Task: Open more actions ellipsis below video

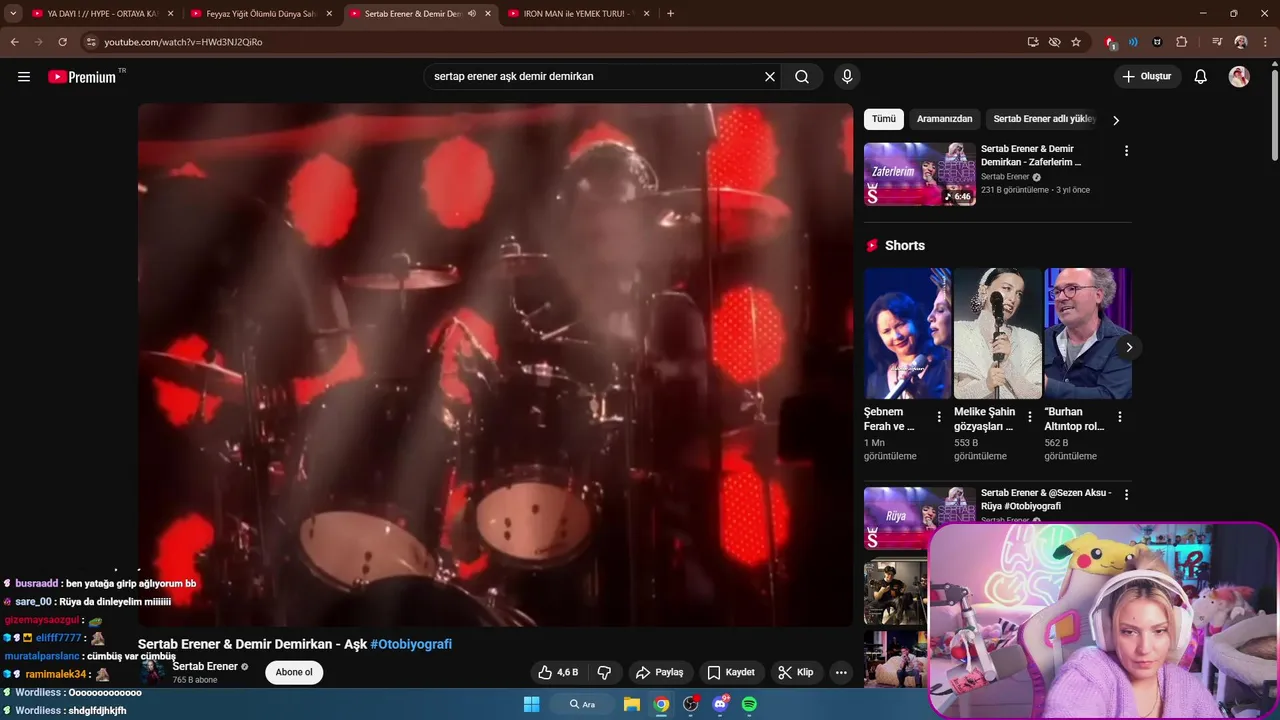Action: pos(841,673)
